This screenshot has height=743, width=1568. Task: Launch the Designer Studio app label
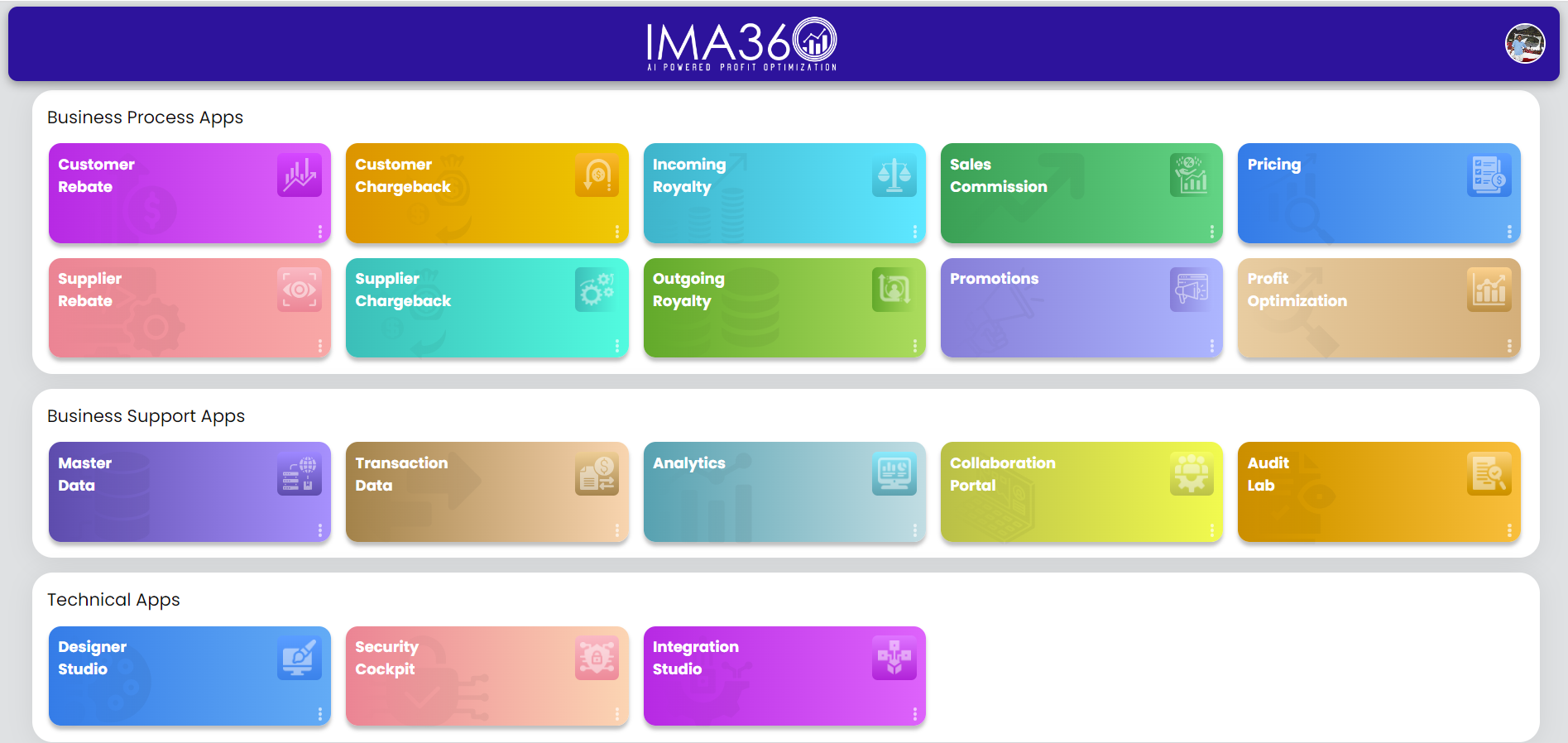pos(92,658)
